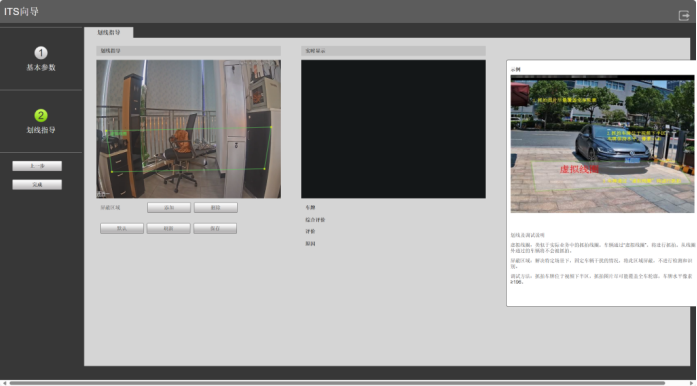Click the 实时显示 section header
The height and width of the screenshot is (386, 697).
(393, 51)
